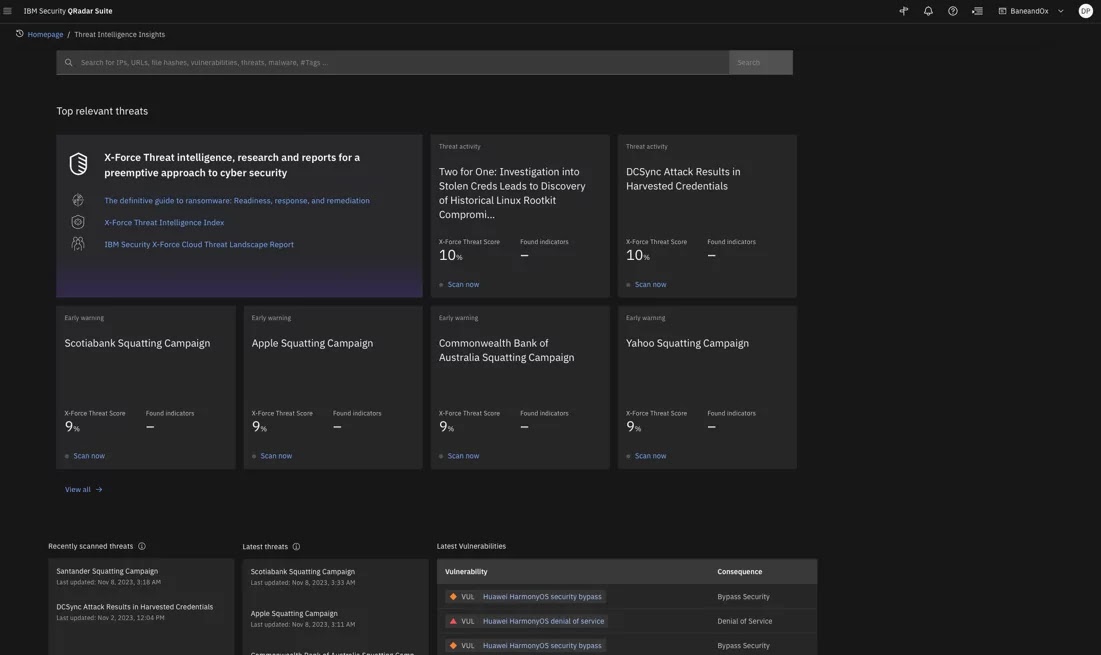This screenshot has height=655, width=1101.
Task: Open Yahoo Squatting Campaign card title
Action: click(687, 343)
